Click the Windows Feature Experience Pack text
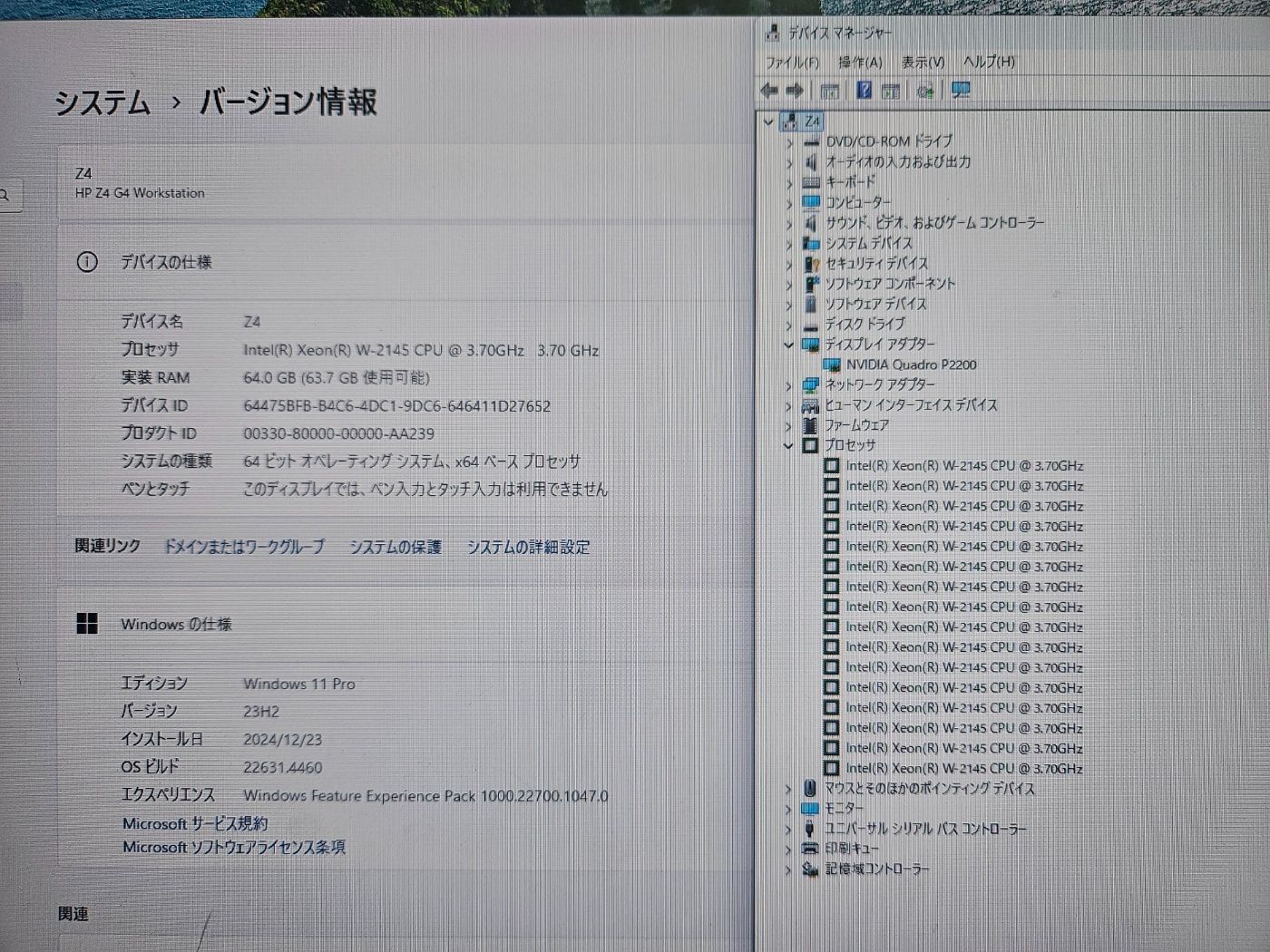The width and height of the screenshot is (1270, 952). (425, 795)
